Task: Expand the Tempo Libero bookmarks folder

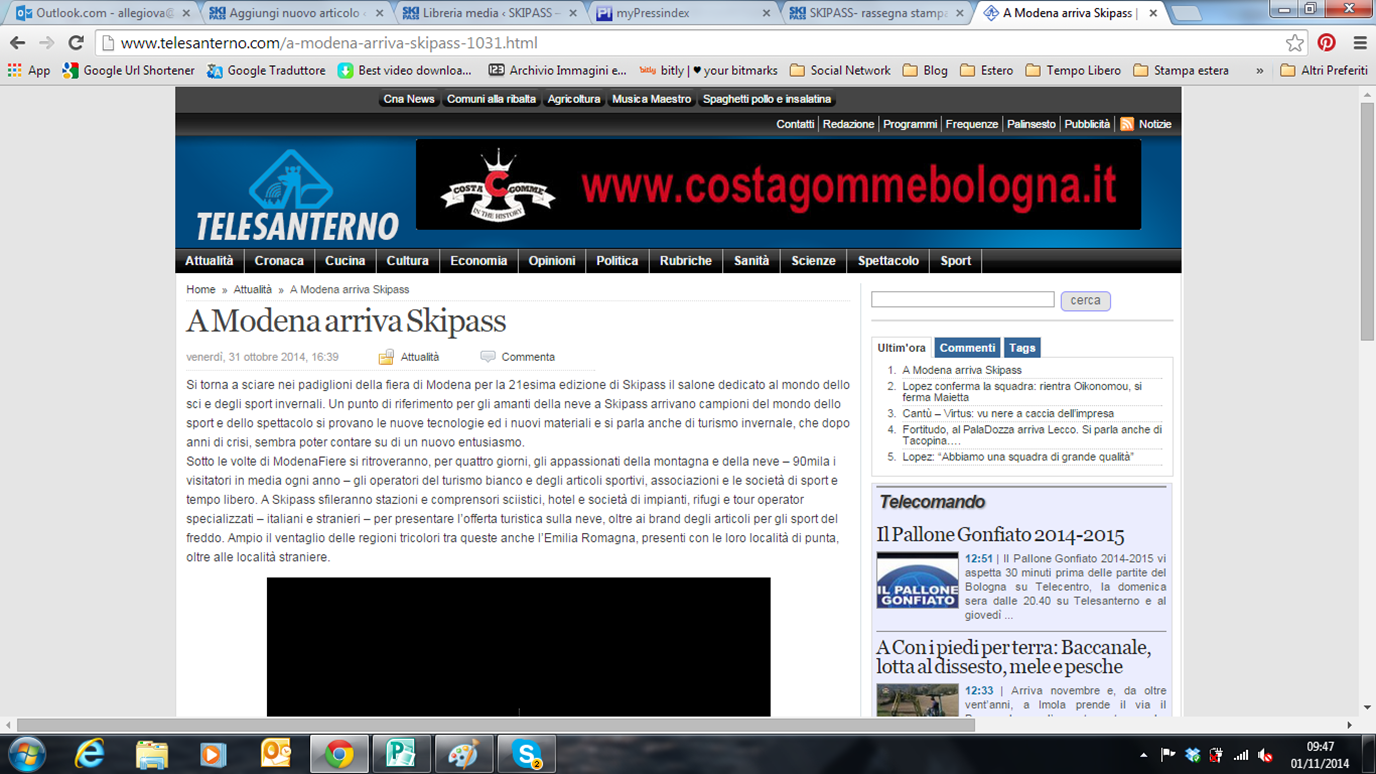Action: [1073, 71]
